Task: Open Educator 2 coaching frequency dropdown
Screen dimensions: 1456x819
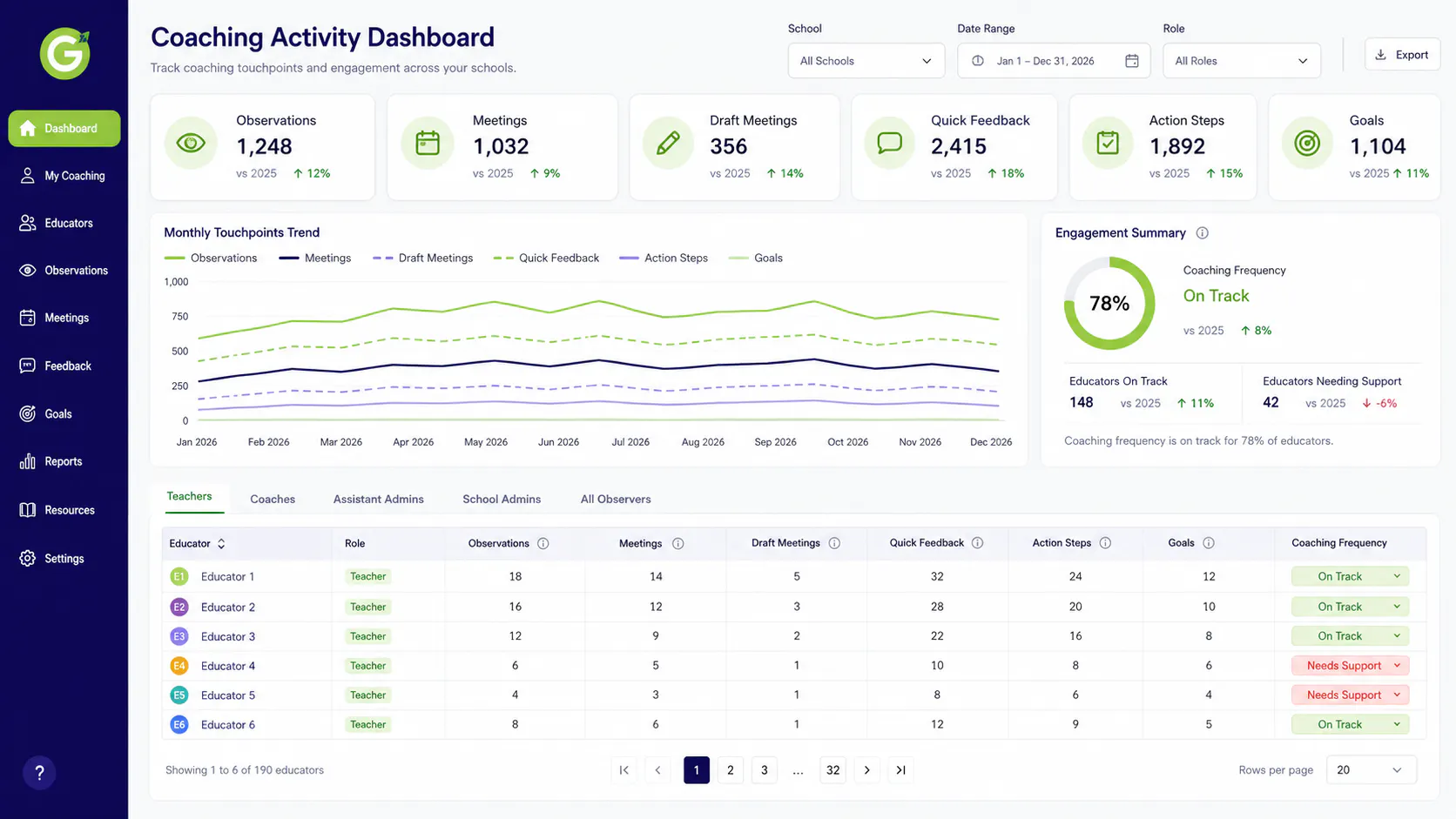Action: 1351,607
